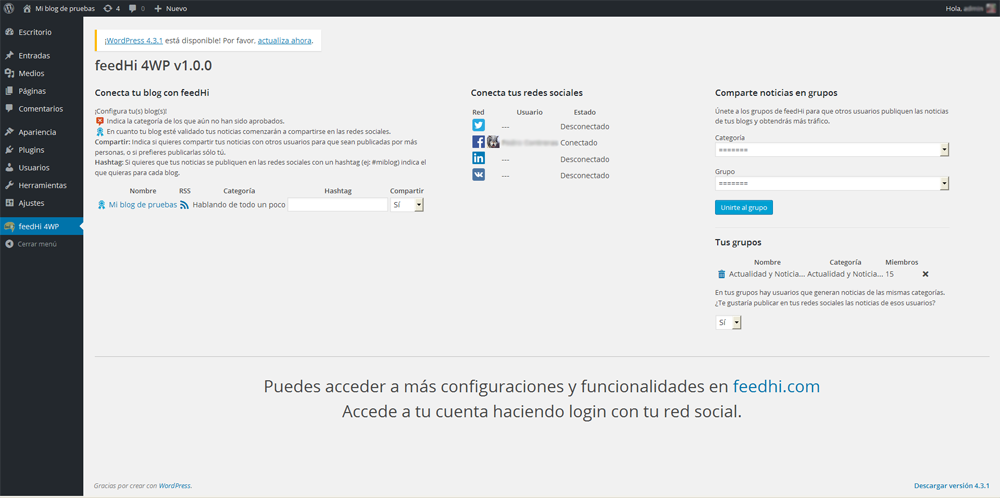
Task: Click Hablando de todo un poco category
Action: 239,205
